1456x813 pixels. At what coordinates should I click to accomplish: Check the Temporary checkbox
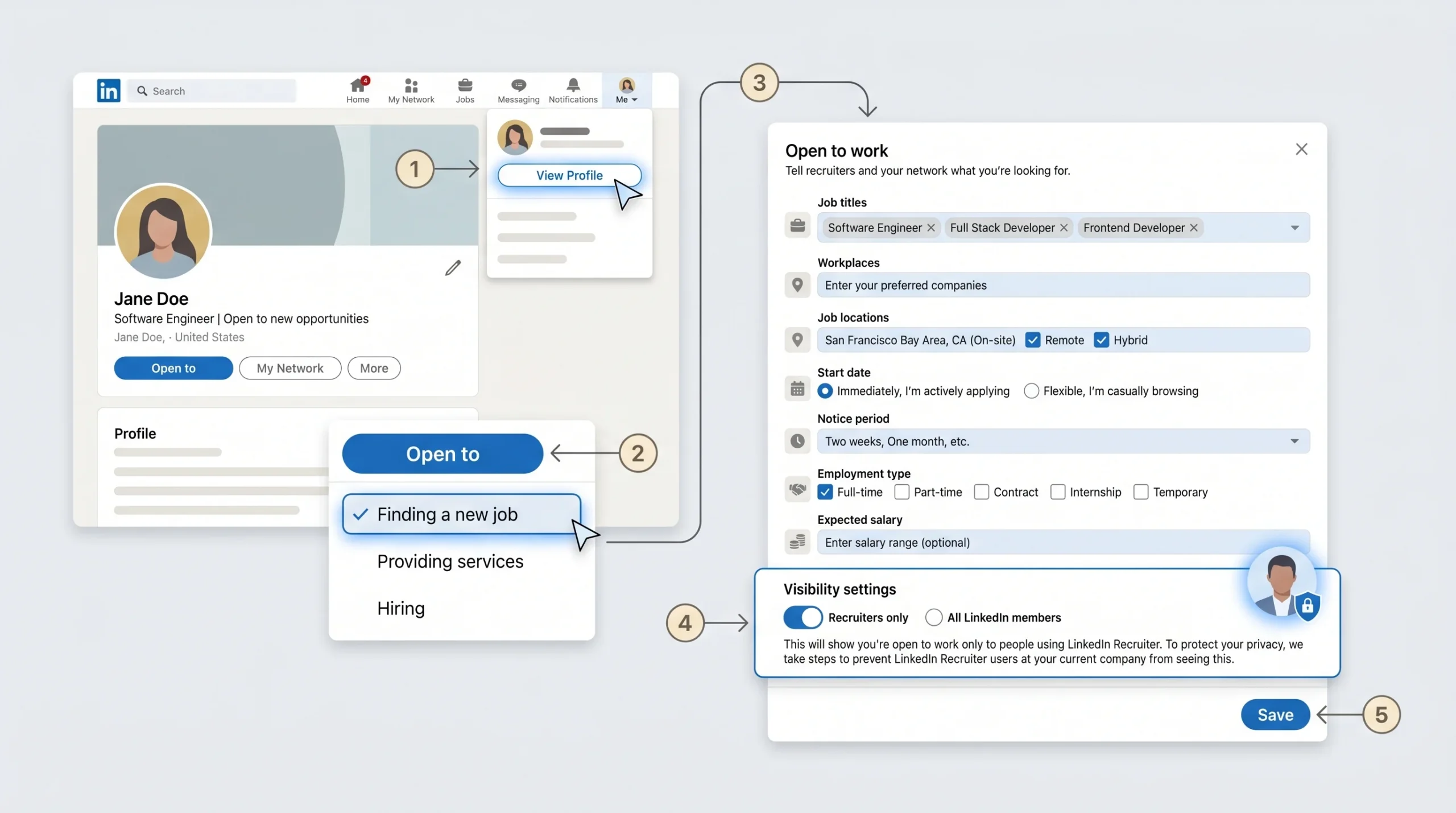1141,492
